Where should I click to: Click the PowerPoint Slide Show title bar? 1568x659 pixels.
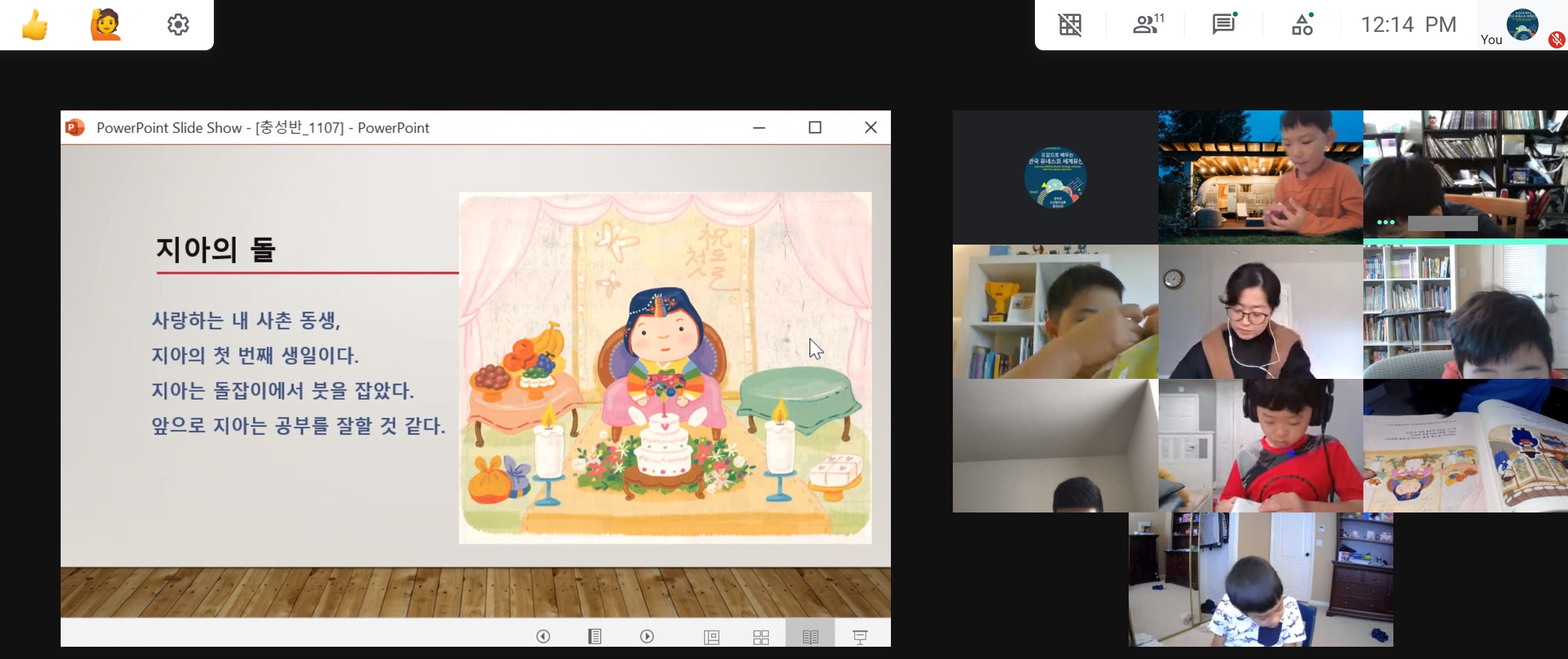click(398, 128)
